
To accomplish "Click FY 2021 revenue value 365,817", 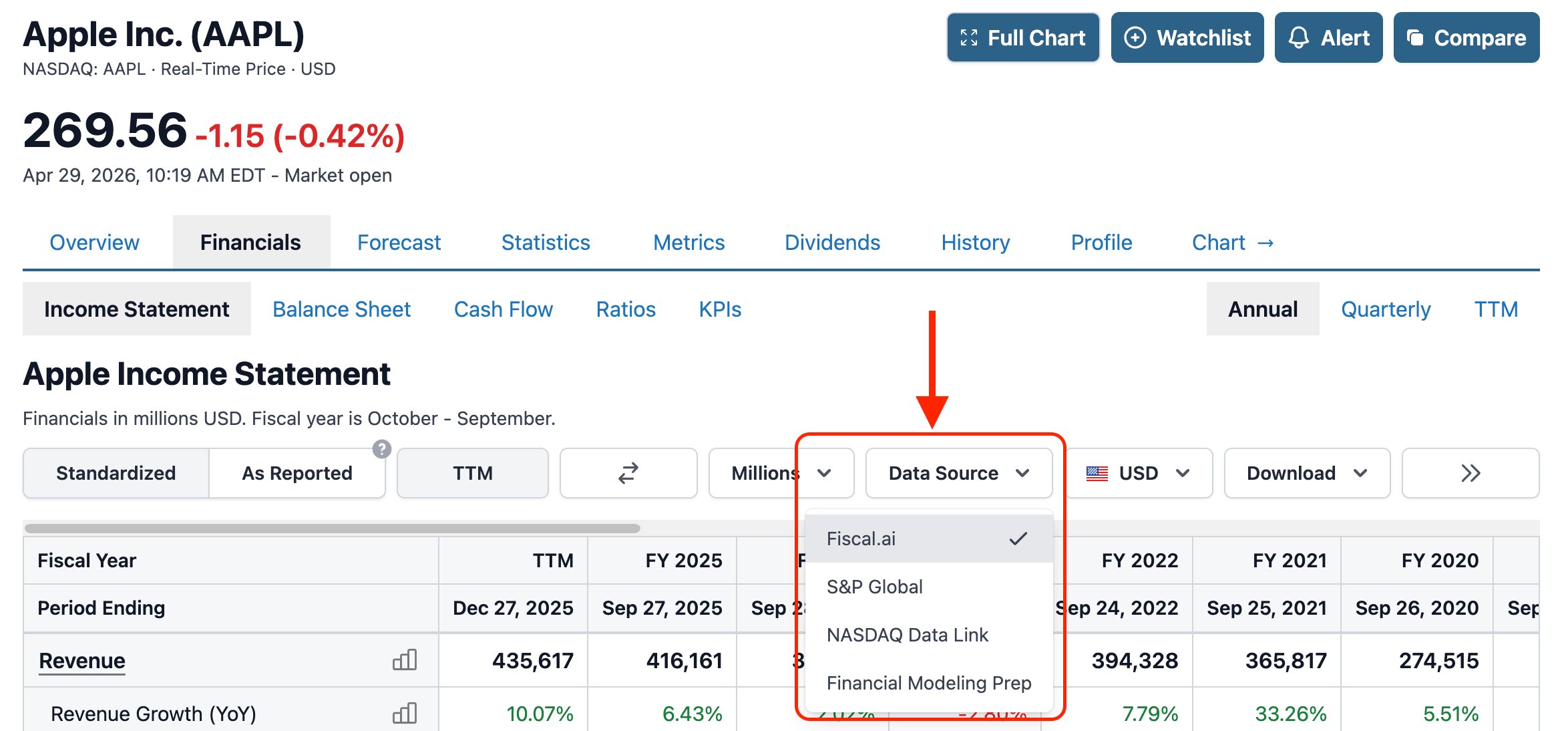I will [x=1286, y=661].
